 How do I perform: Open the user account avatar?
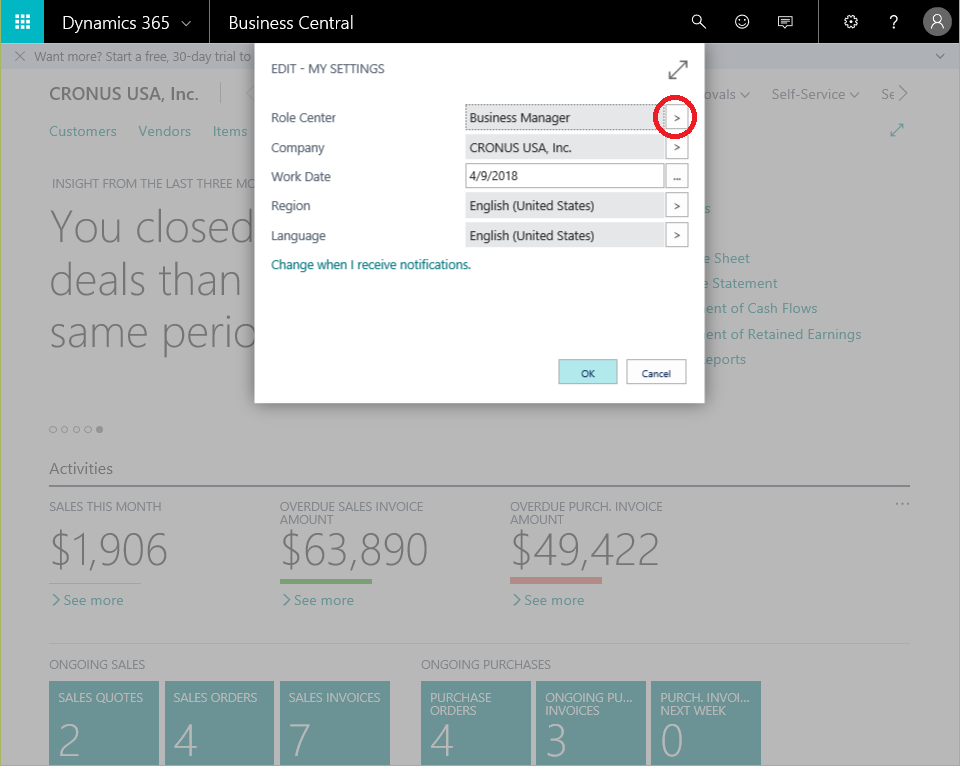click(937, 22)
